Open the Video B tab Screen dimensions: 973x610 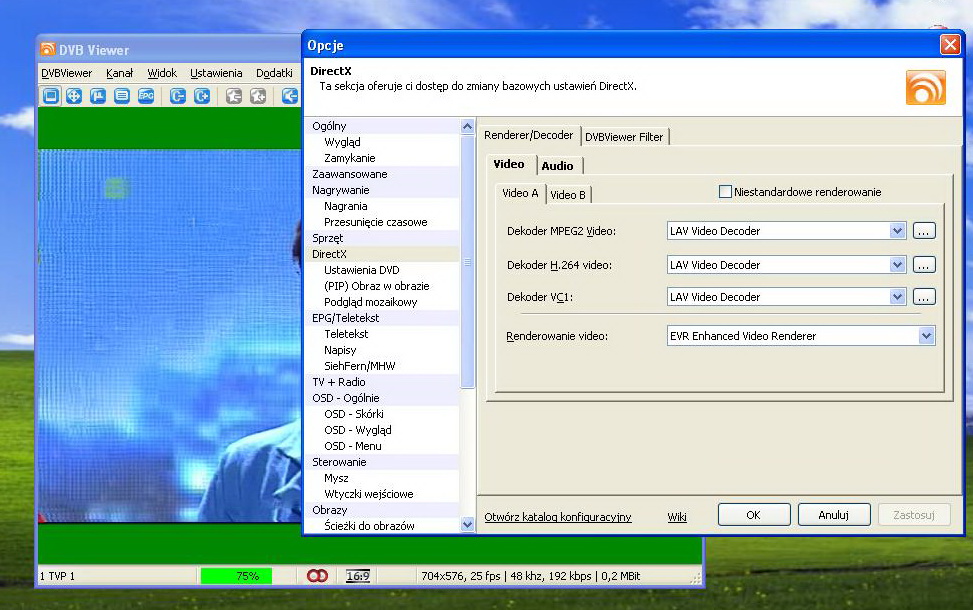click(568, 194)
